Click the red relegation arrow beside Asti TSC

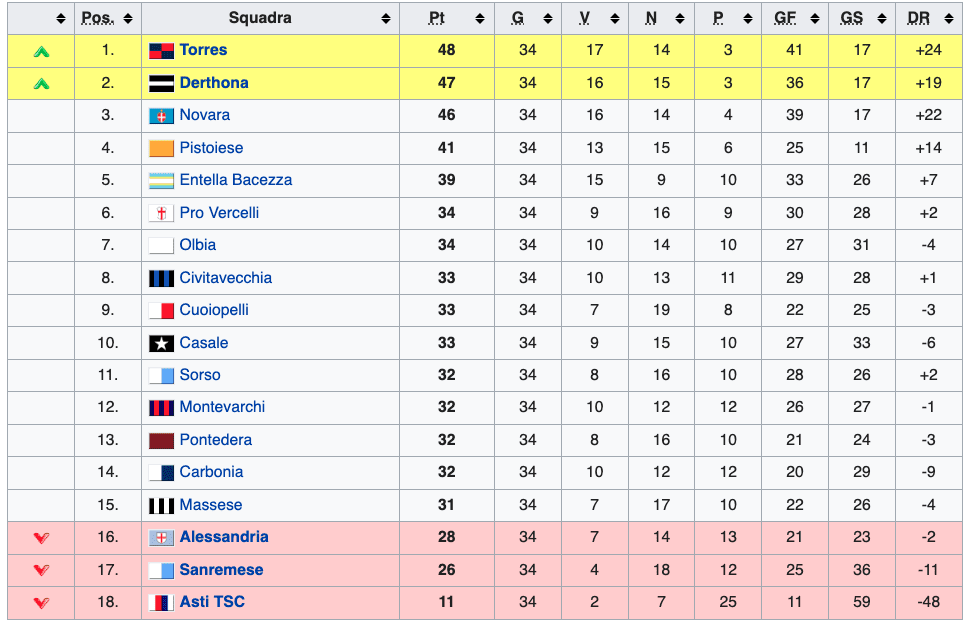point(41,603)
